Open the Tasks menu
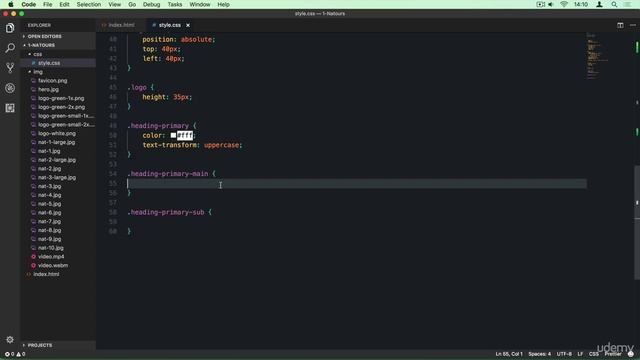 point(175,4)
